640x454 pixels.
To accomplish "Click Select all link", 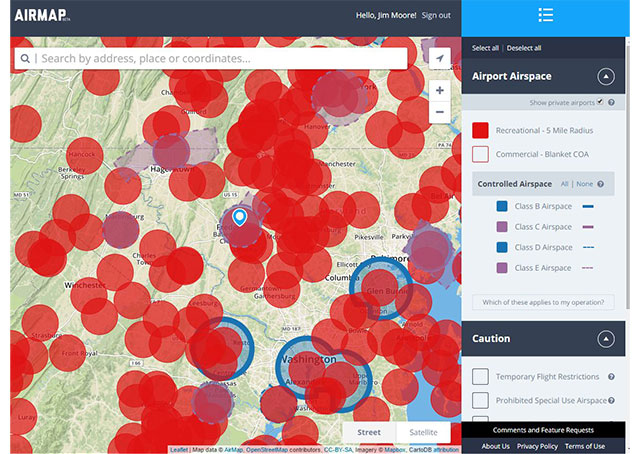I will (485, 48).
